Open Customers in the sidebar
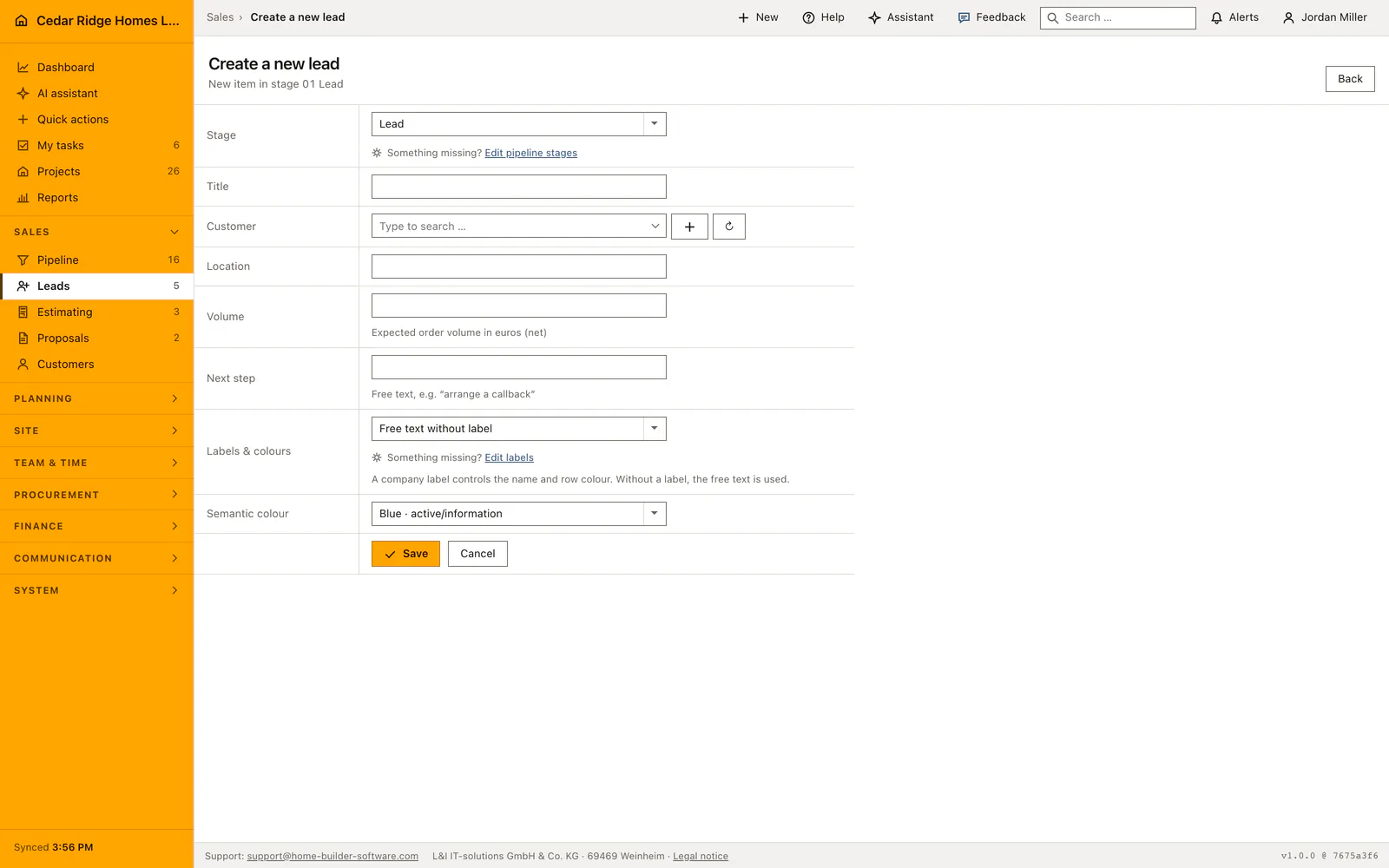This screenshot has height=868, width=1389. 96,364
